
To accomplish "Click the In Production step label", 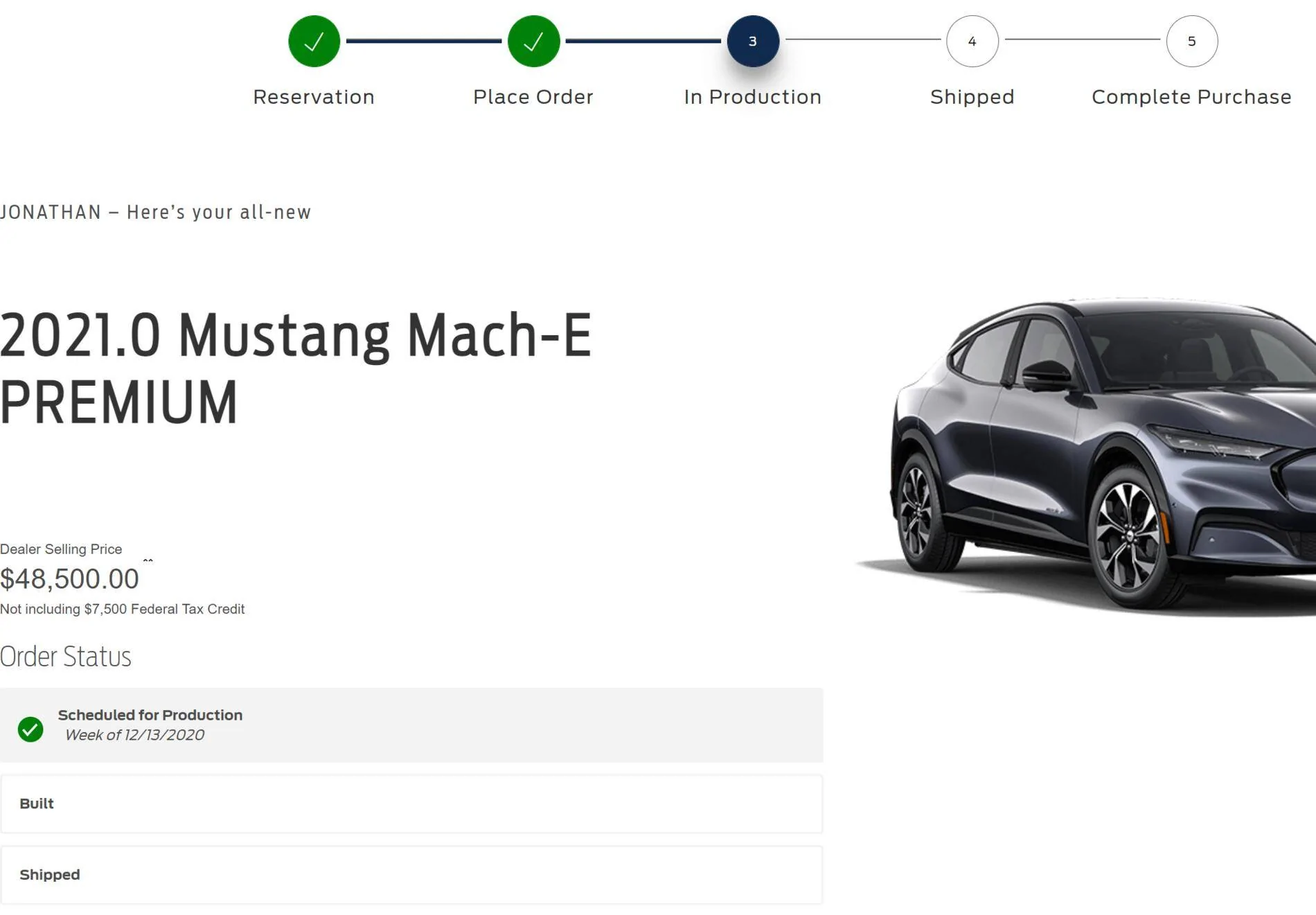I will click(753, 97).
